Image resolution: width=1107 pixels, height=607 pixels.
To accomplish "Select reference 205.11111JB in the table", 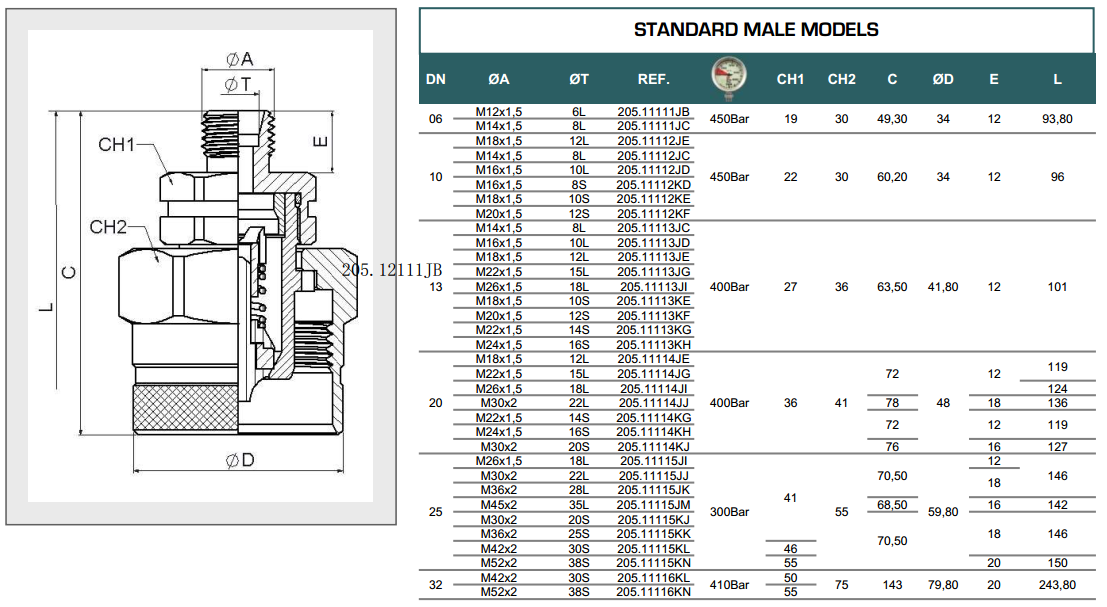I will [x=654, y=111].
